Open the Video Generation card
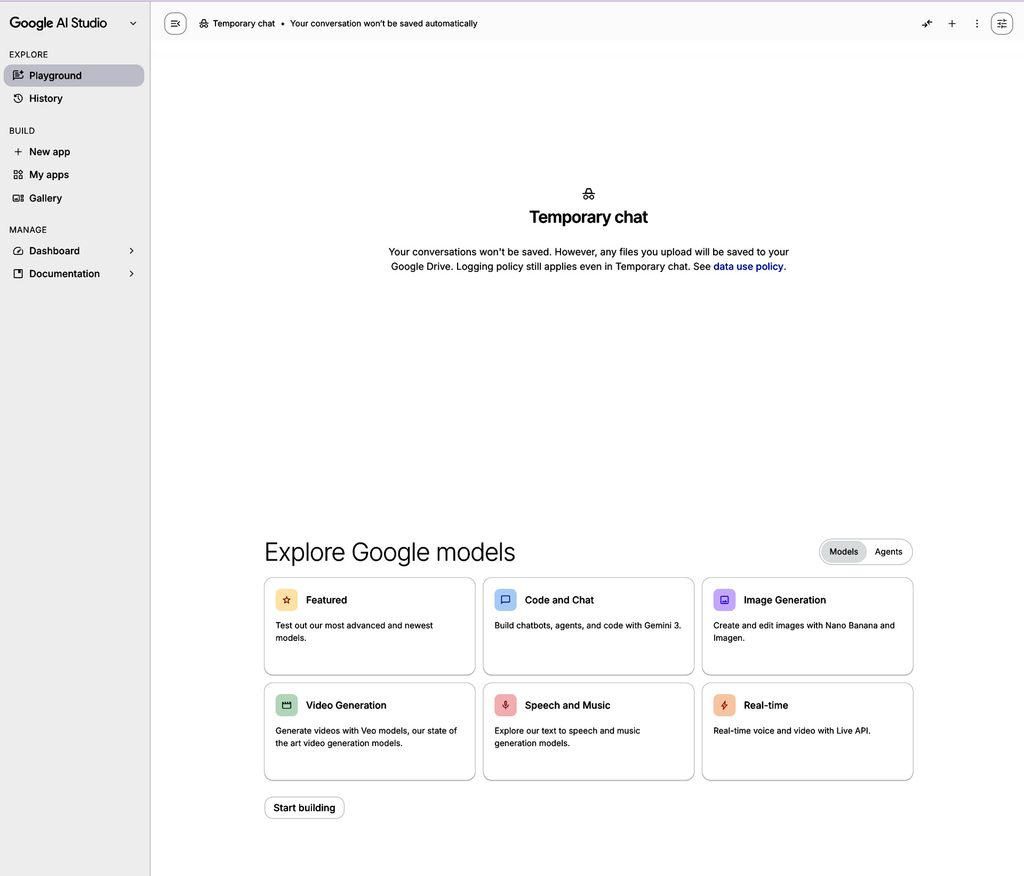 point(370,732)
